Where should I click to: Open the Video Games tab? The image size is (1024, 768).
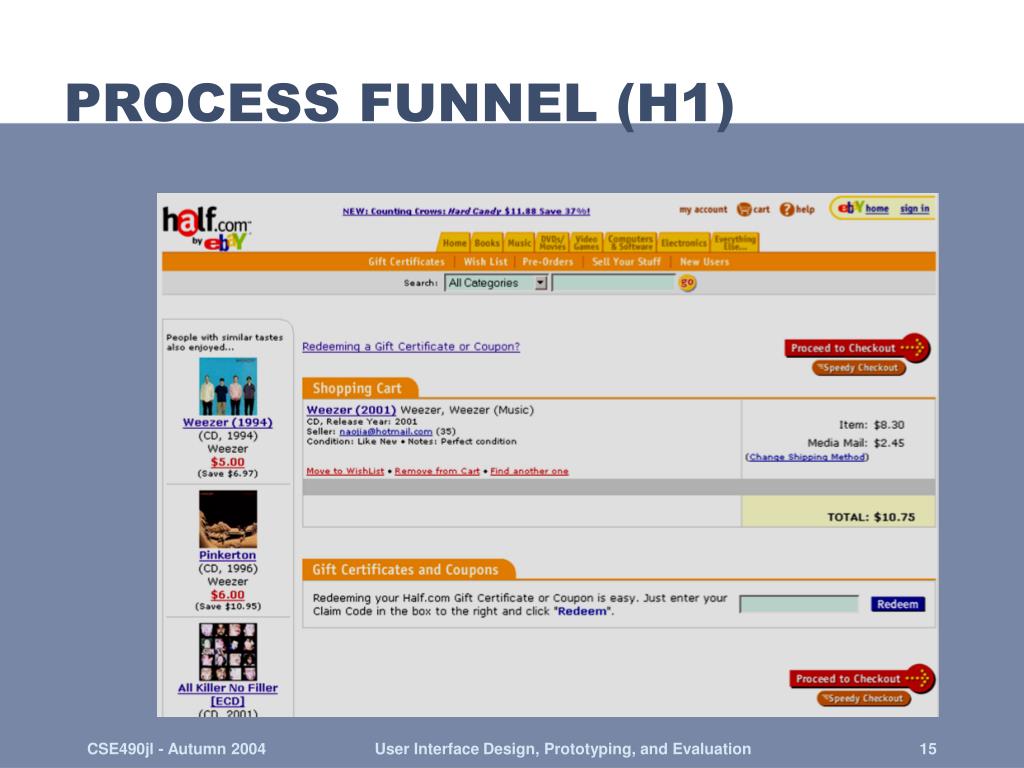[586, 242]
